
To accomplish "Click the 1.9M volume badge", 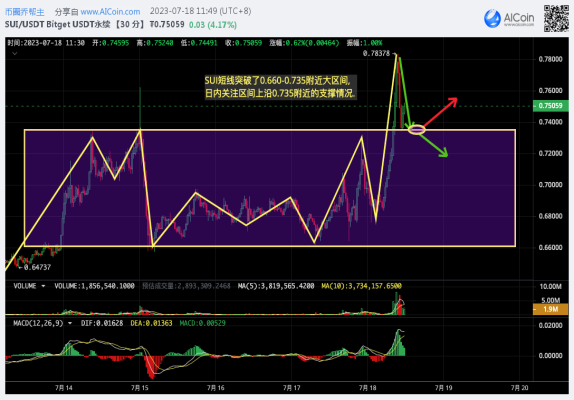I will [551, 309].
